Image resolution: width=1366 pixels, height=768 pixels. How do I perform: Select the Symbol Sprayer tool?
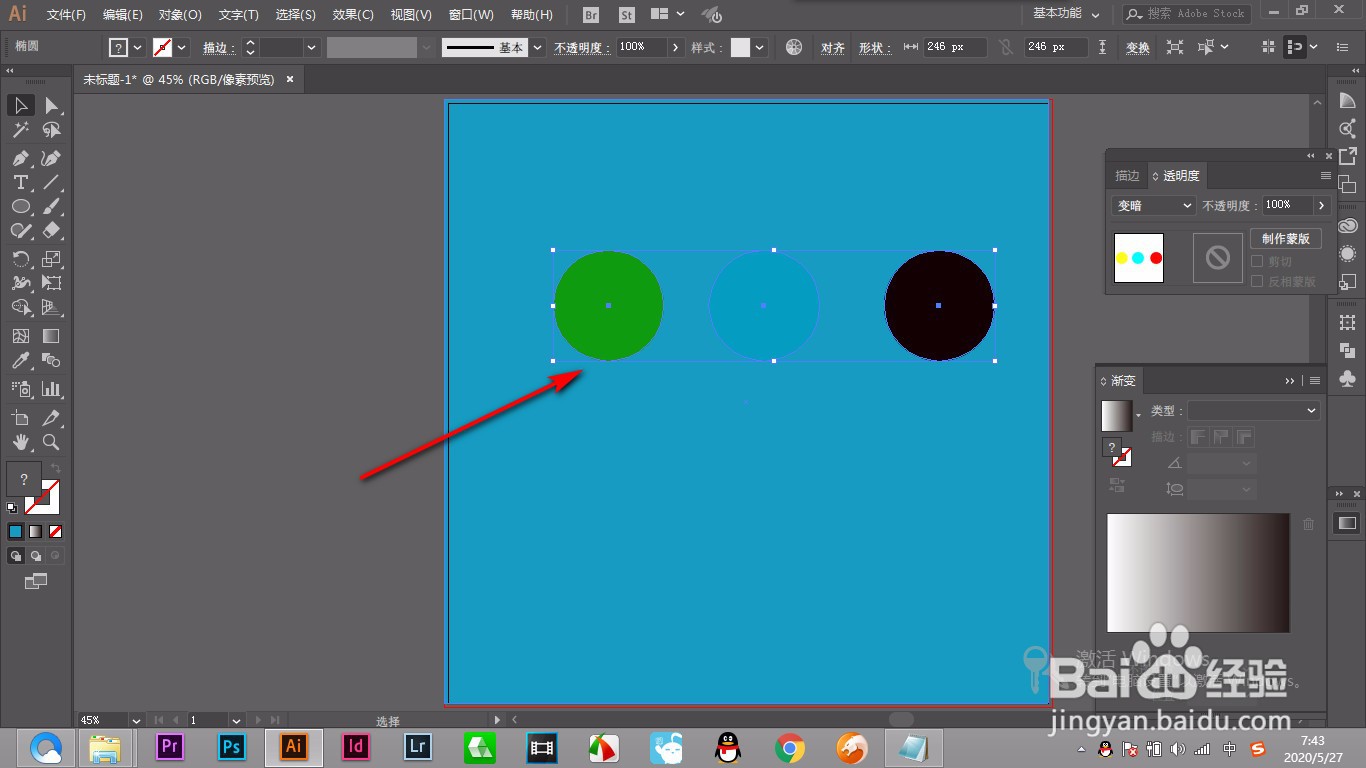[21, 389]
